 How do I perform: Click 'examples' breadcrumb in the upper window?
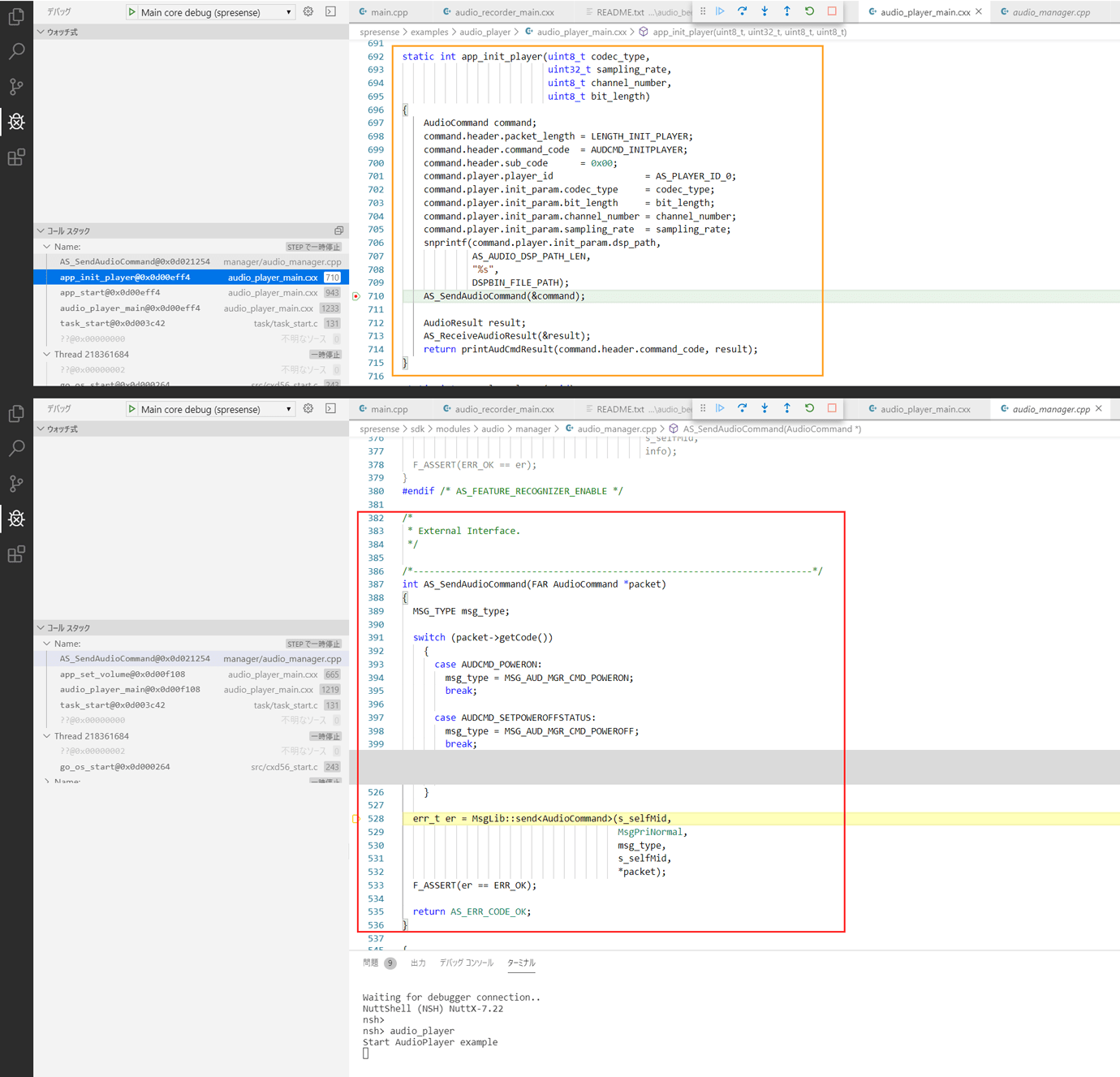point(429,32)
